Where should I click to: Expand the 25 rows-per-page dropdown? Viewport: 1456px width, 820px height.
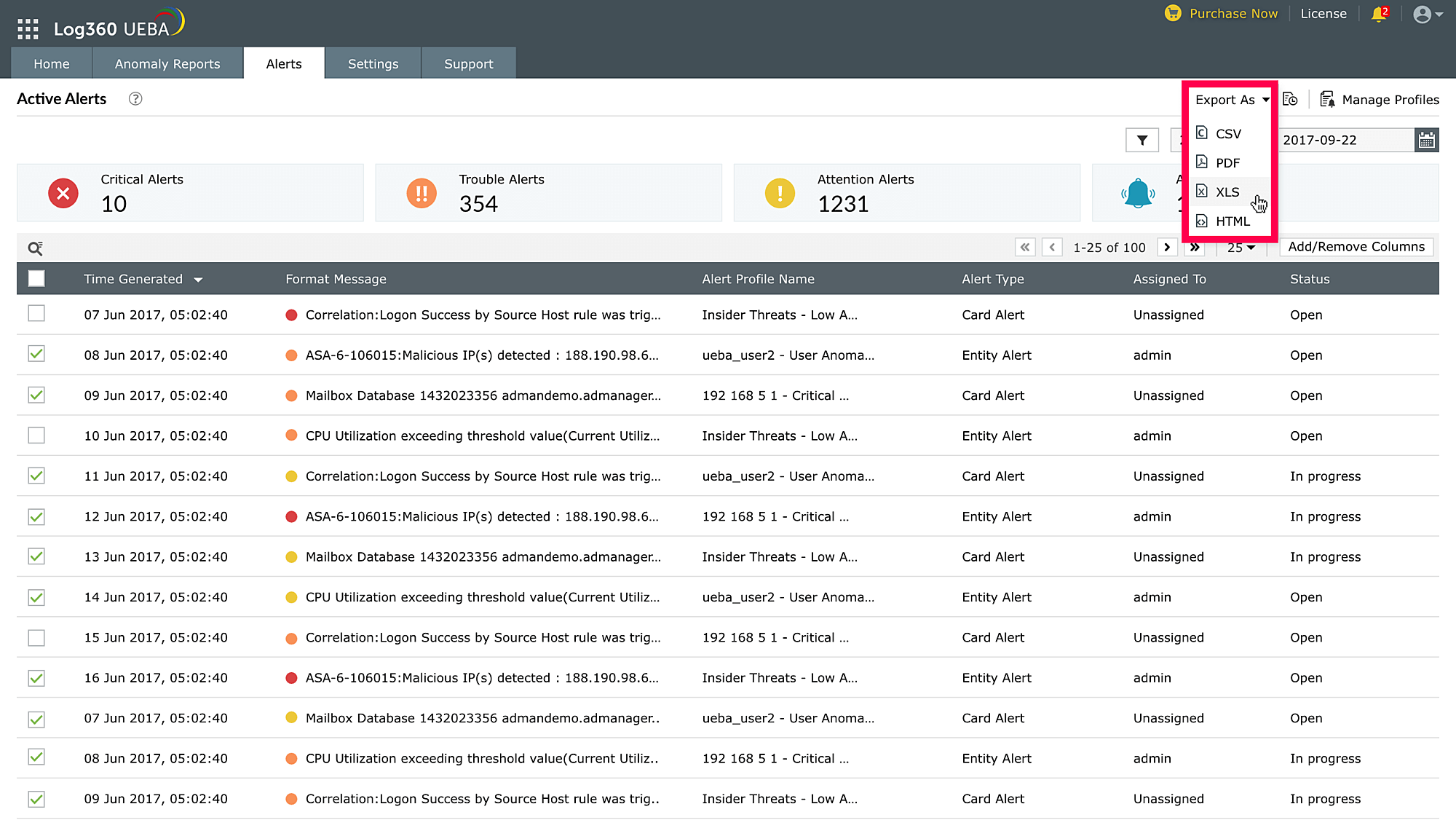[1241, 248]
